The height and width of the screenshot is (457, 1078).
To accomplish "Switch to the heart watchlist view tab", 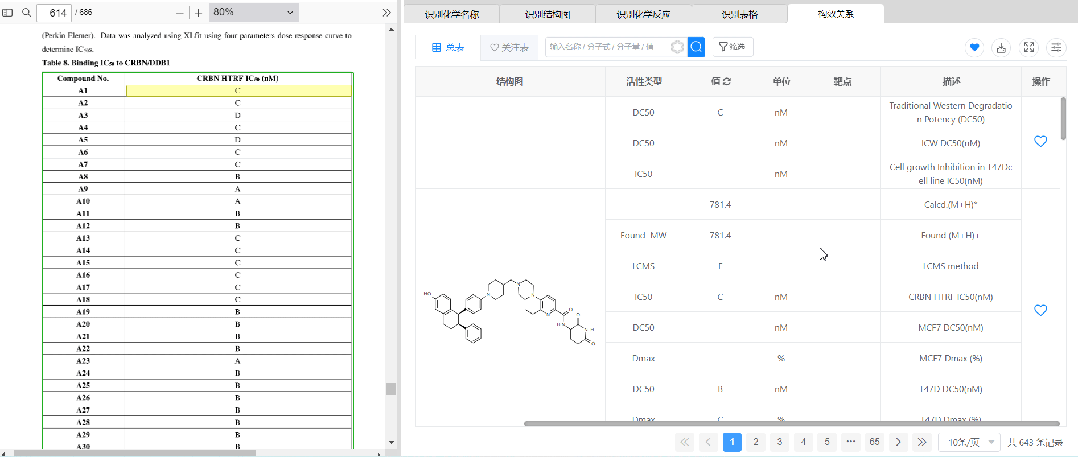I will coord(509,47).
